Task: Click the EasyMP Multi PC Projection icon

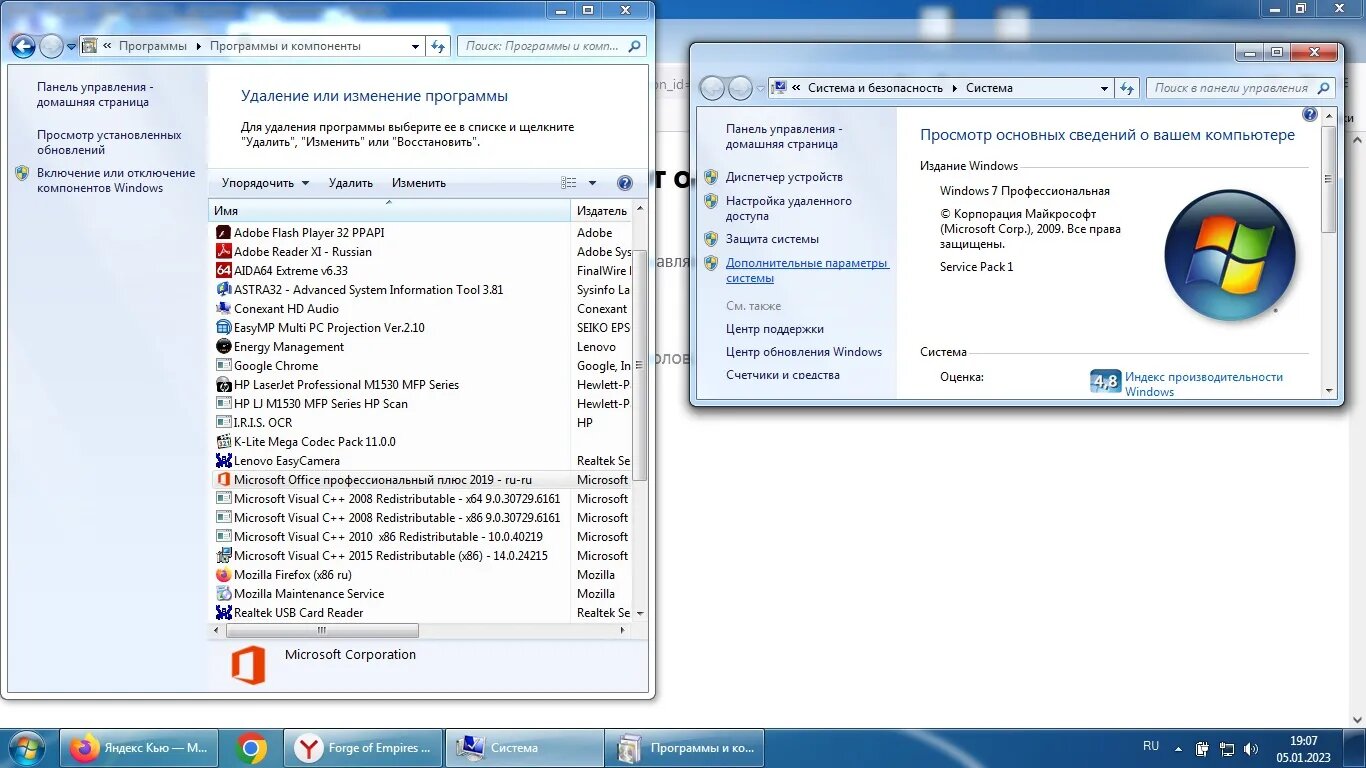Action: click(x=224, y=327)
